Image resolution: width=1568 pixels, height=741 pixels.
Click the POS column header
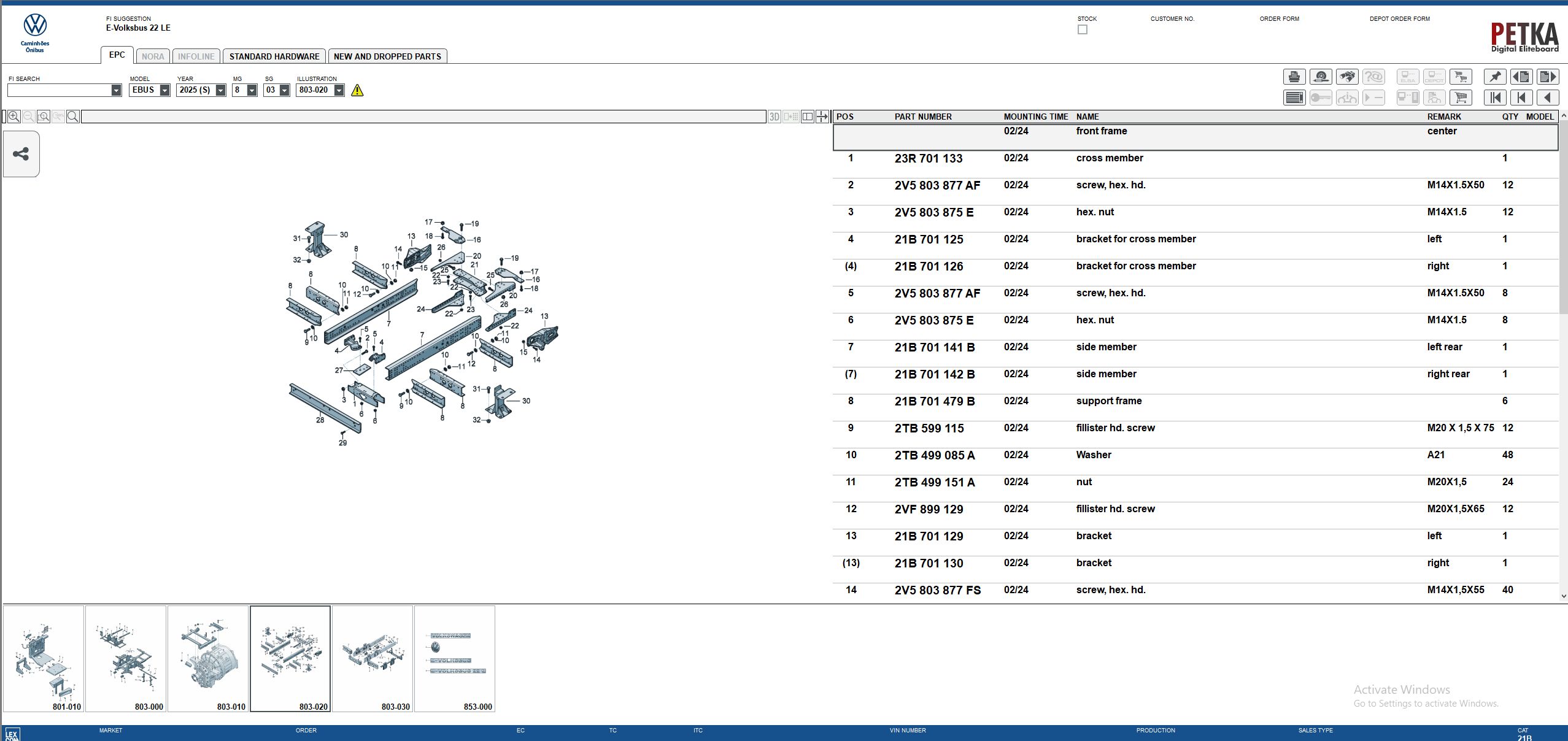click(845, 117)
